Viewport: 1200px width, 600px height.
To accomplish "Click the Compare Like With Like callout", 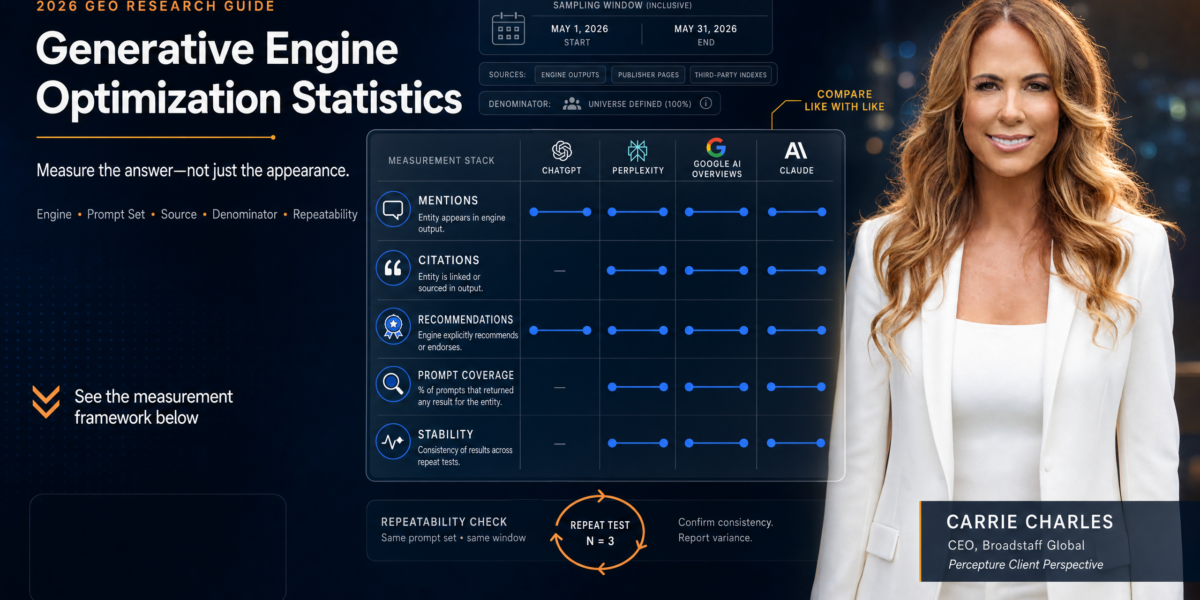I will coord(844,100).
